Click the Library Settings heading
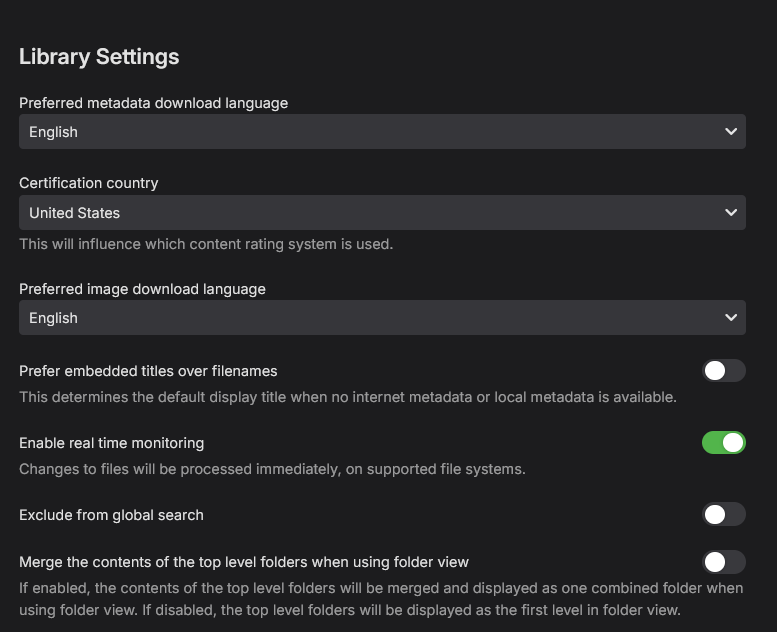The width and height of the screenshot is (777, 632). tap(99, 57)
